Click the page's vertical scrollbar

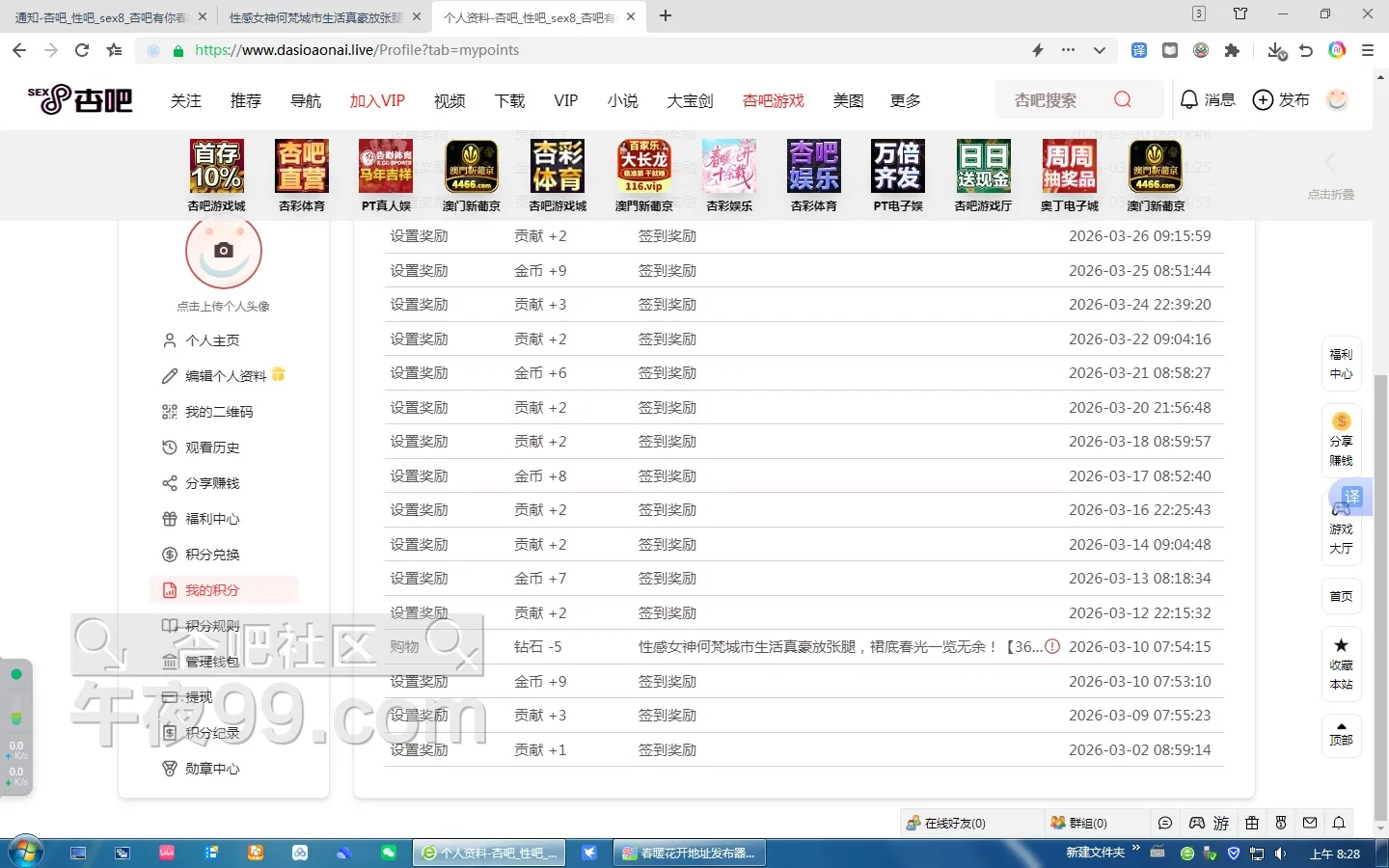pos(1380,579)
